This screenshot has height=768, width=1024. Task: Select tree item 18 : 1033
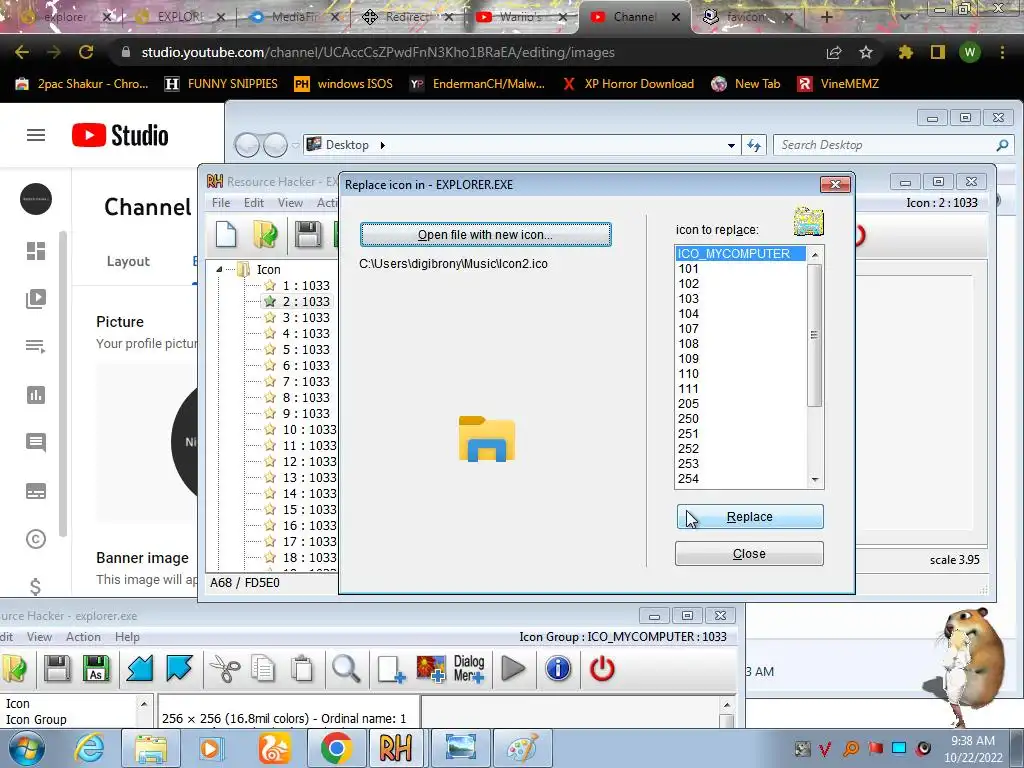click(x=310, y=558)
